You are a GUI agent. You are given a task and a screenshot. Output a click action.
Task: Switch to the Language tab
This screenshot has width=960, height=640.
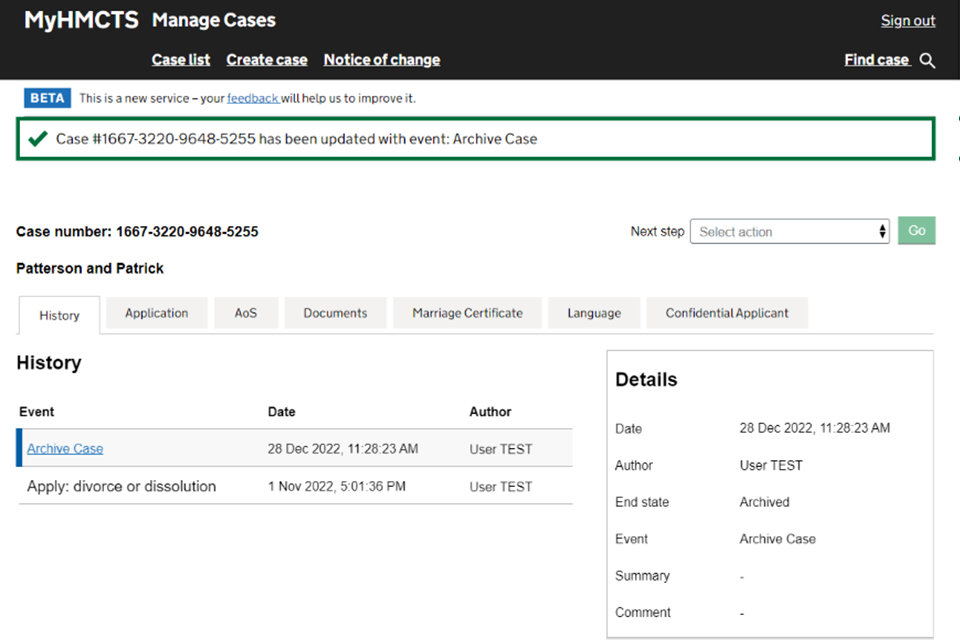(x=594, y=313)
